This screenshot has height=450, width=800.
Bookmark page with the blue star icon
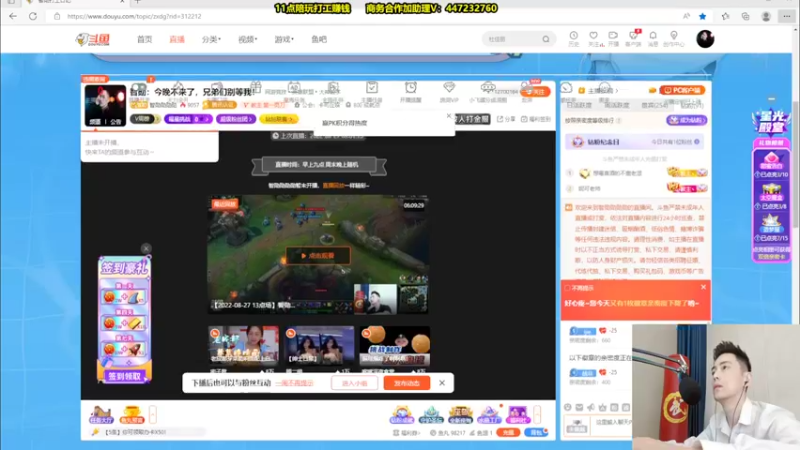(703, 16)
